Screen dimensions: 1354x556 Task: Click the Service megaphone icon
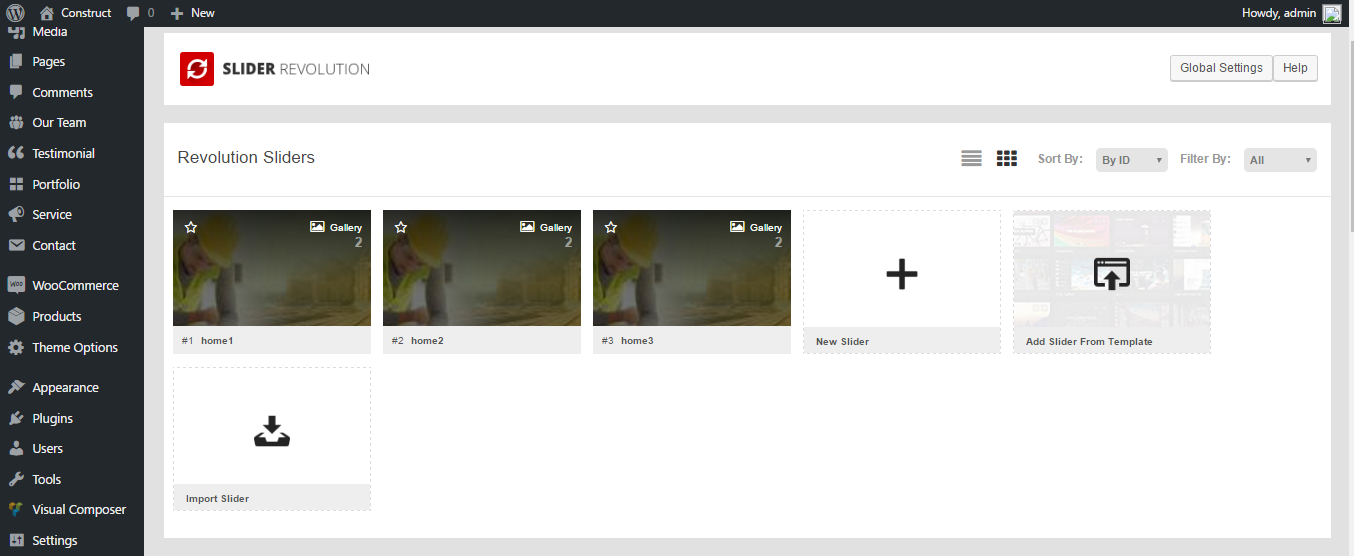click(16, 214)
